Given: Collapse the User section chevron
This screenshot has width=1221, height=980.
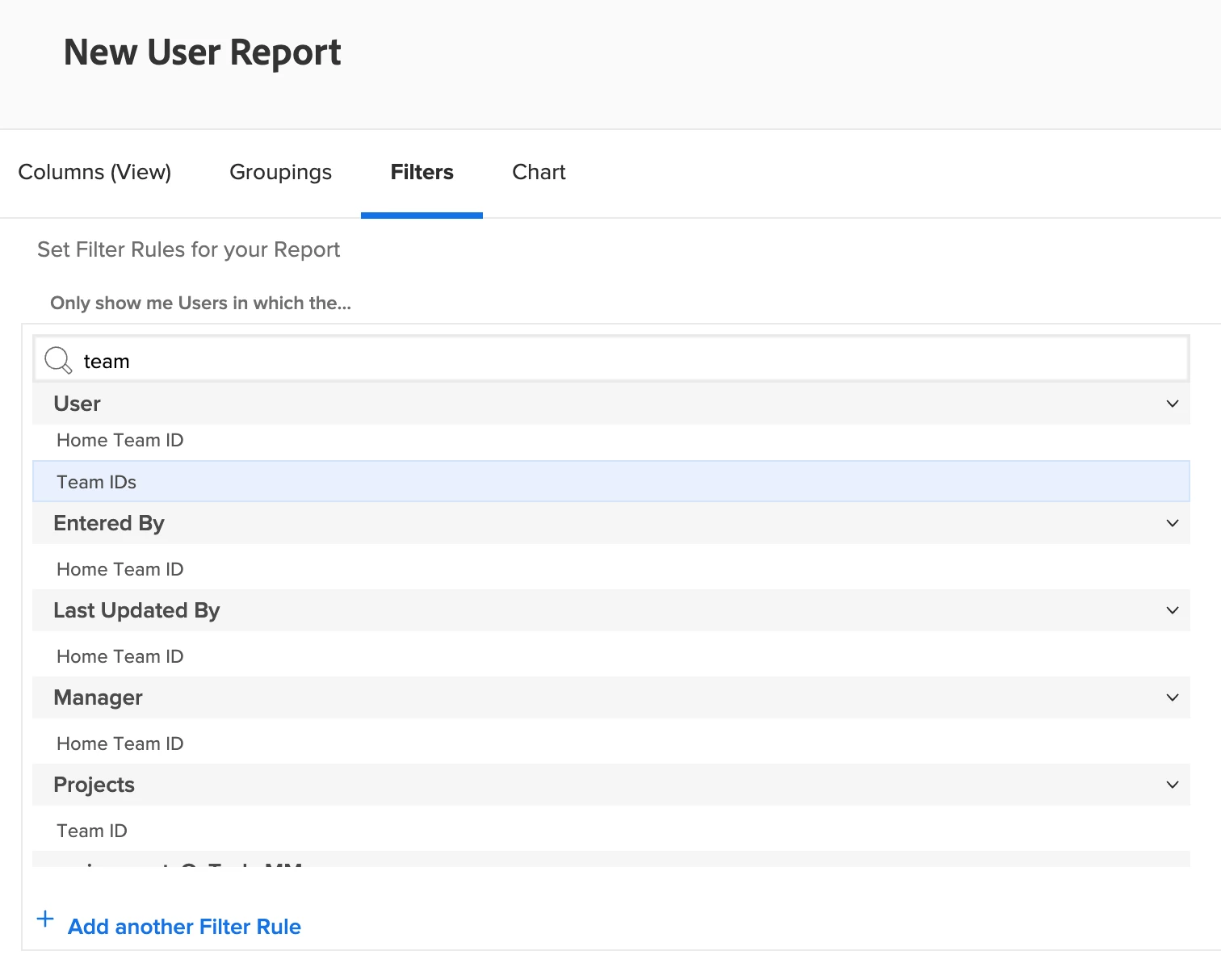Looking at the screenshot, I should point(1173,404).
